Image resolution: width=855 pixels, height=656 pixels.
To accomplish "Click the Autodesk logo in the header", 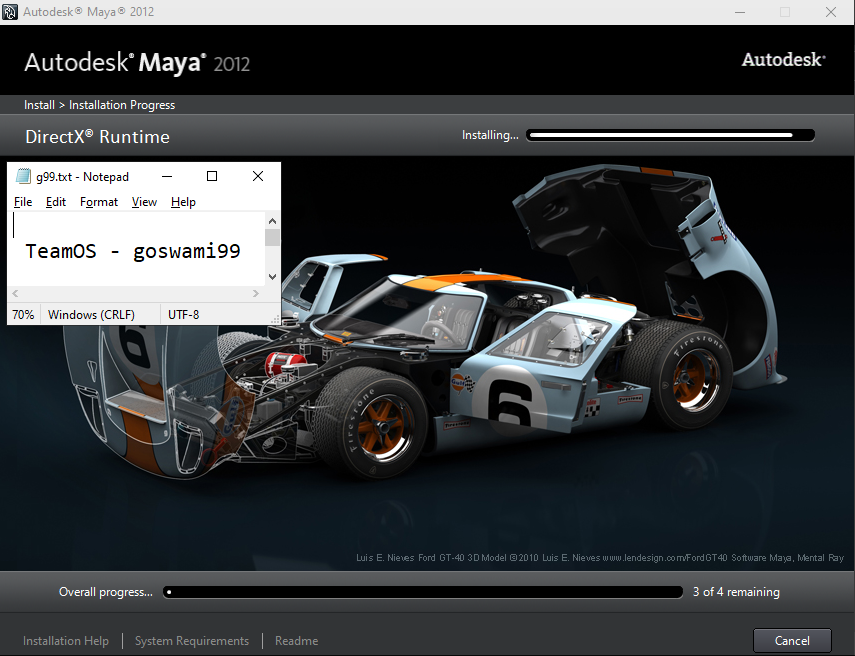I will coord(784,59).
